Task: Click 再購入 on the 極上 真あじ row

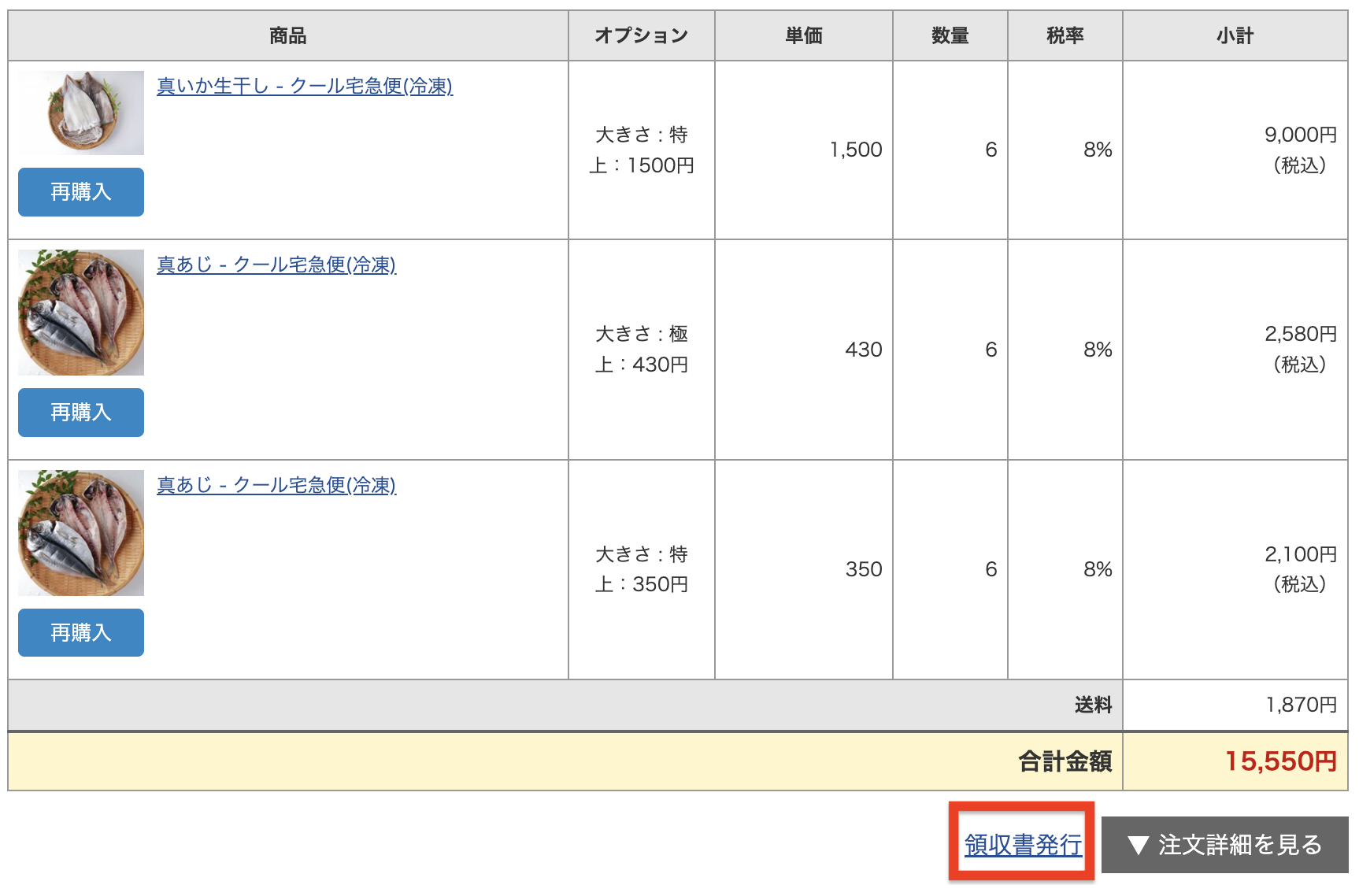Action: [x=80, y=412]
